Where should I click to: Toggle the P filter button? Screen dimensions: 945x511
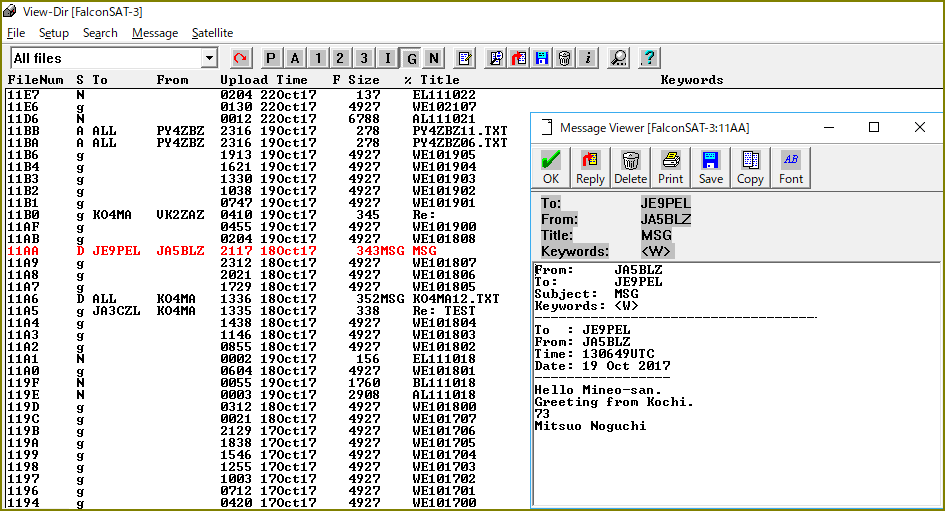pos(271,58)
